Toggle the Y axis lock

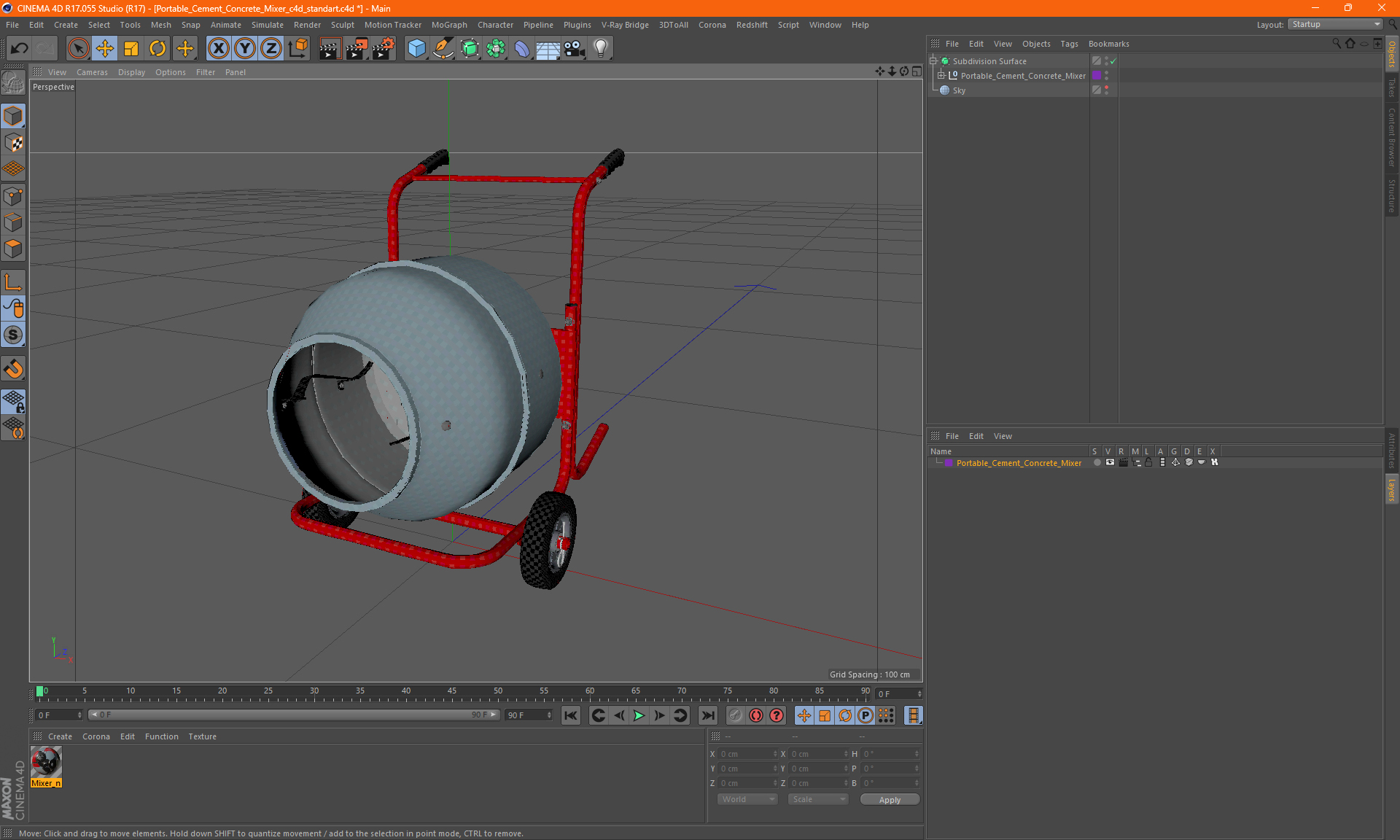[x=245, y=48]
